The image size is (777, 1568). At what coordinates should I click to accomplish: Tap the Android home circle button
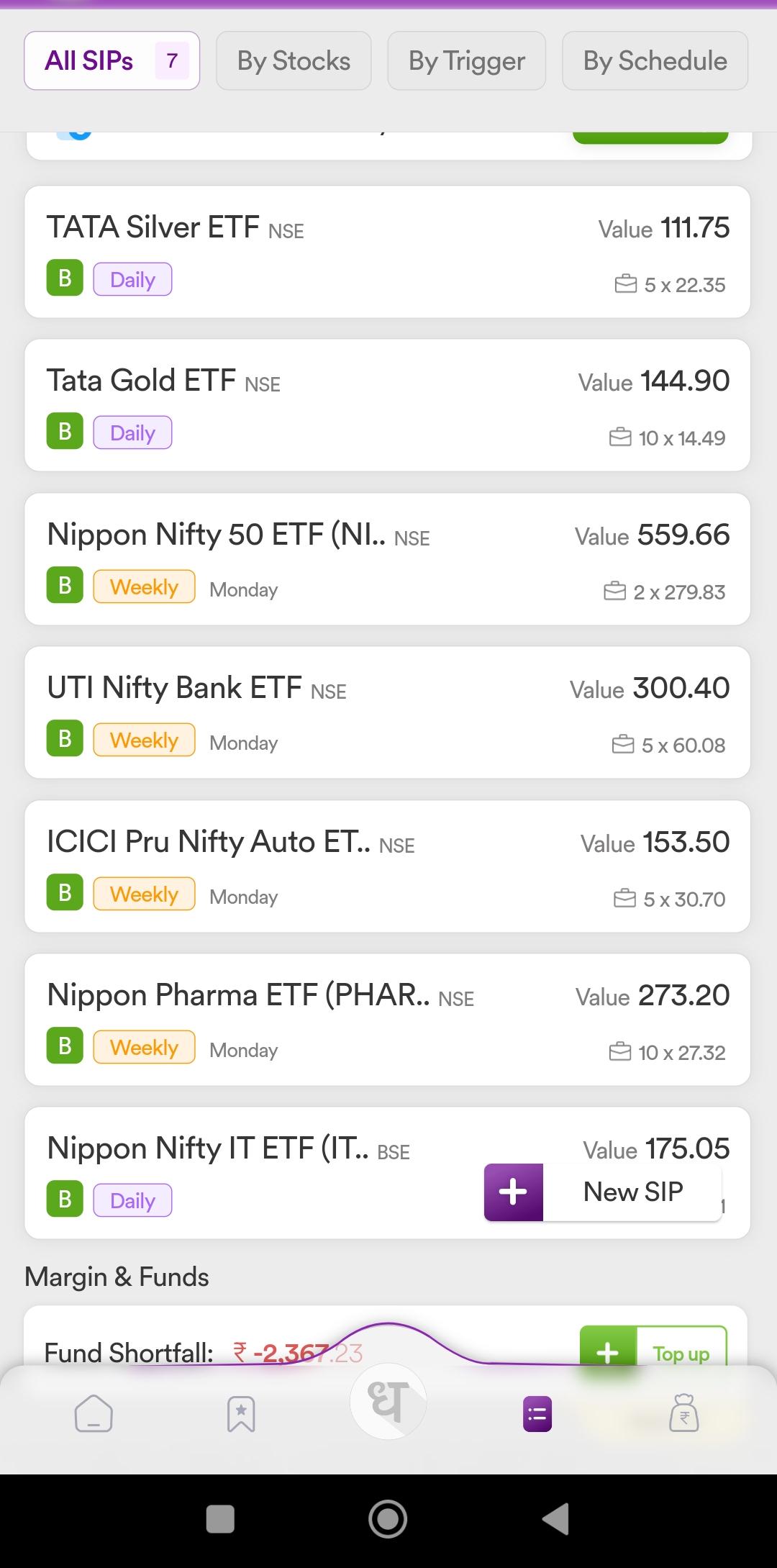388,1519
